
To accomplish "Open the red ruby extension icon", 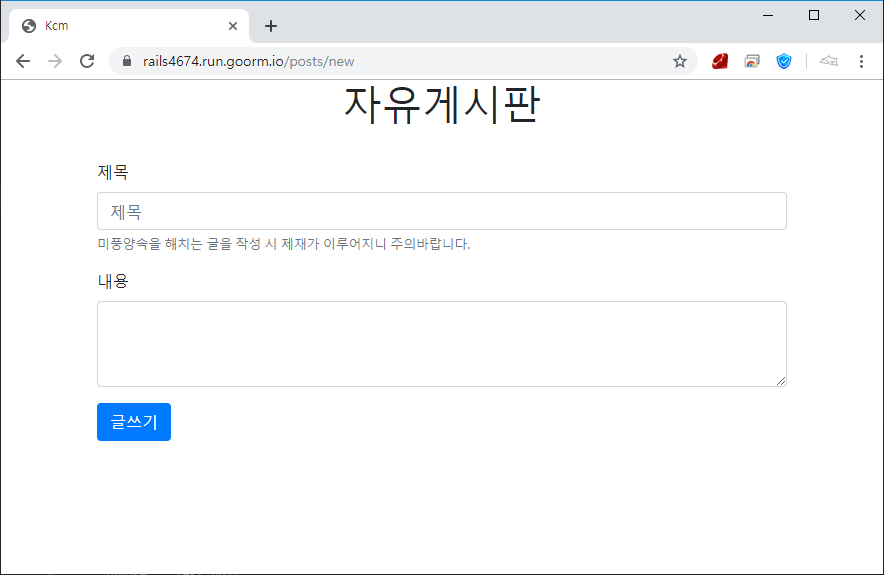I will pyautogui.click(x=720, y=61).
